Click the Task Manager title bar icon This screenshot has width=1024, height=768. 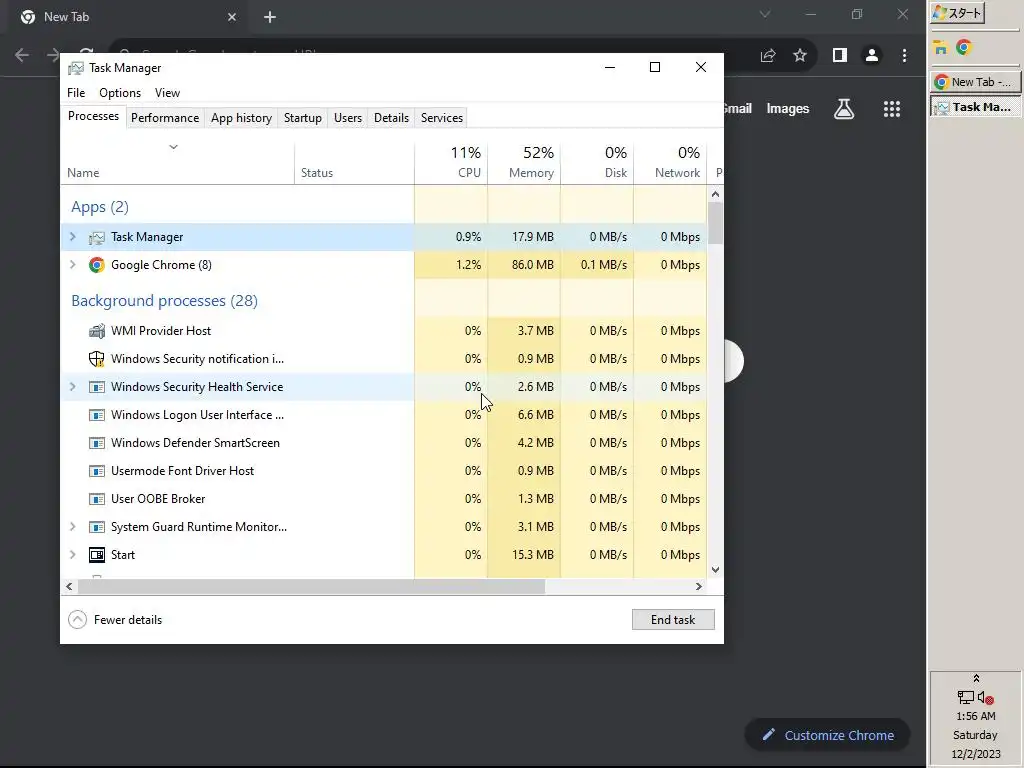[76, 68]
